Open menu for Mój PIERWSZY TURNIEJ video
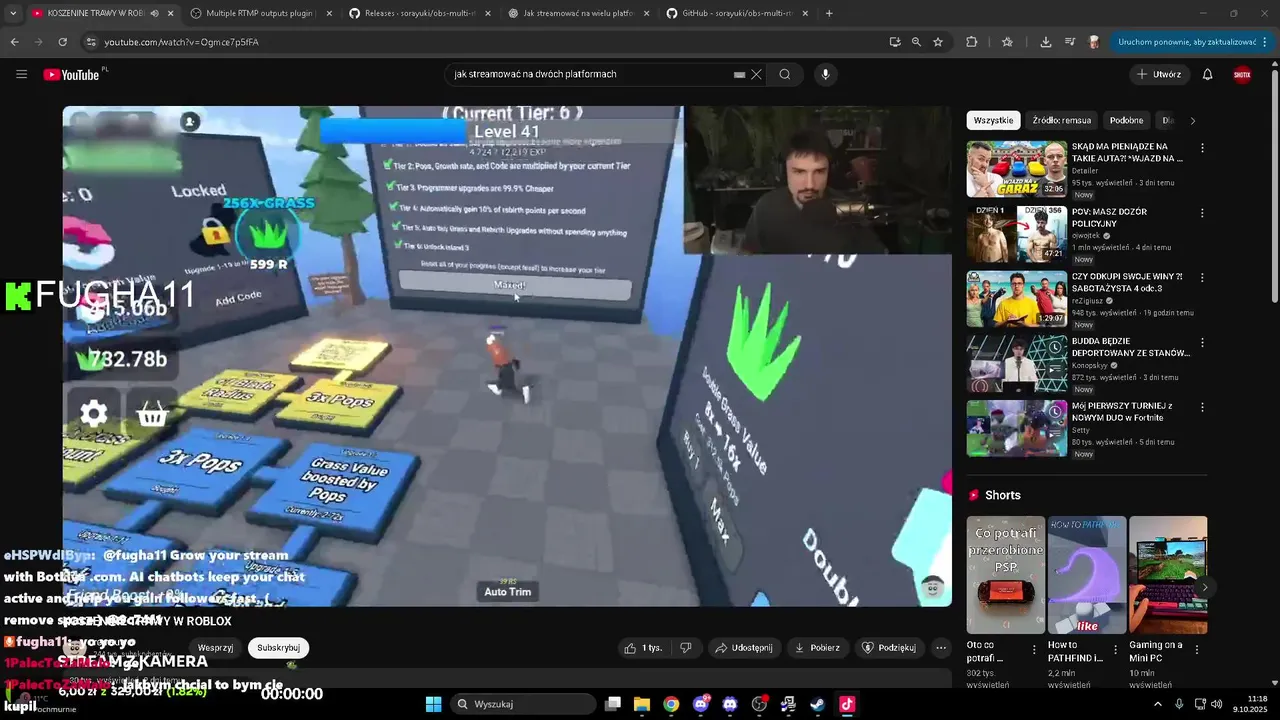This screenshot has height=720, width=1280. [x=1202, y=408]
